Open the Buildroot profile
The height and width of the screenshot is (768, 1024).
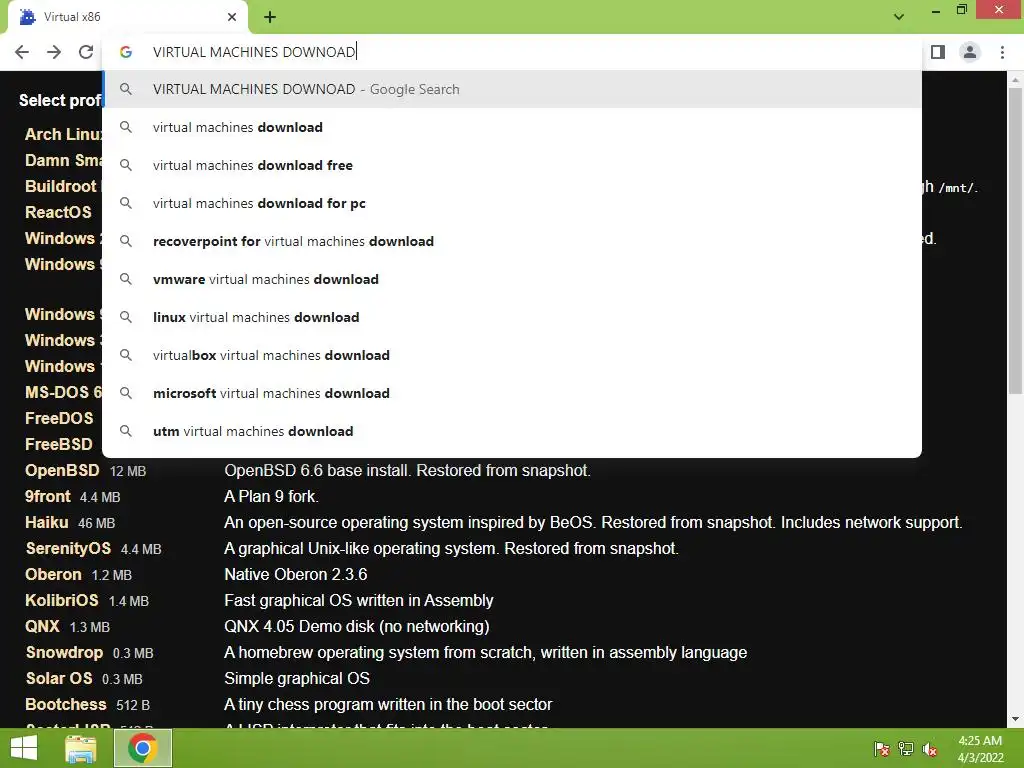(x=61, y=186)
